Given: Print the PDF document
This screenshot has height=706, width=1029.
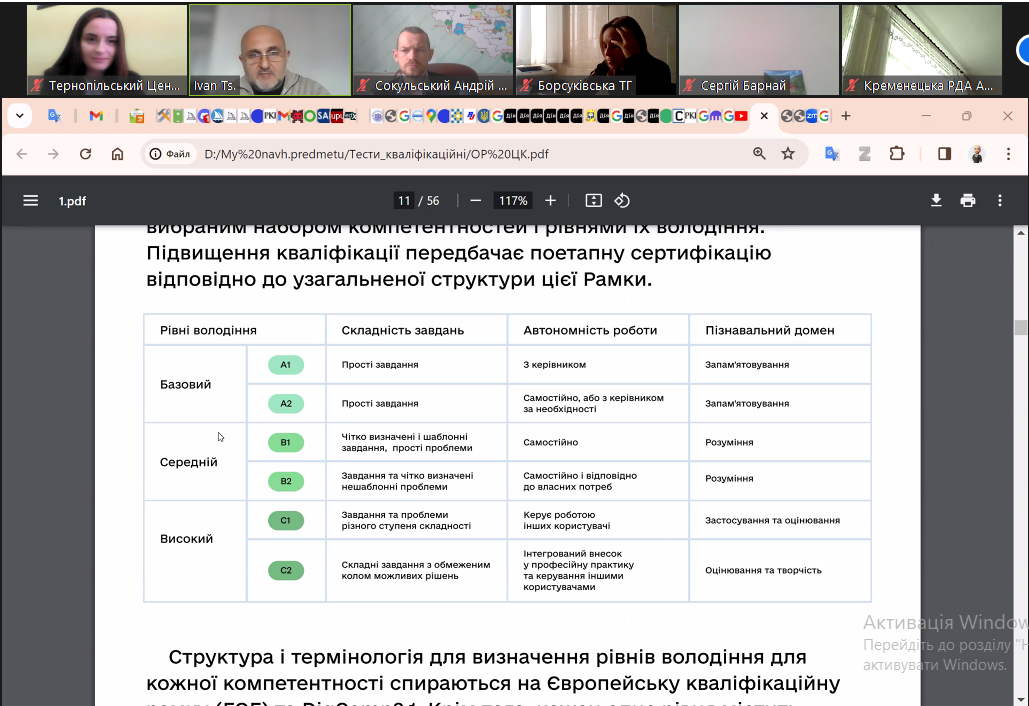Looking at the screenshot, I should tap(968, 201).
